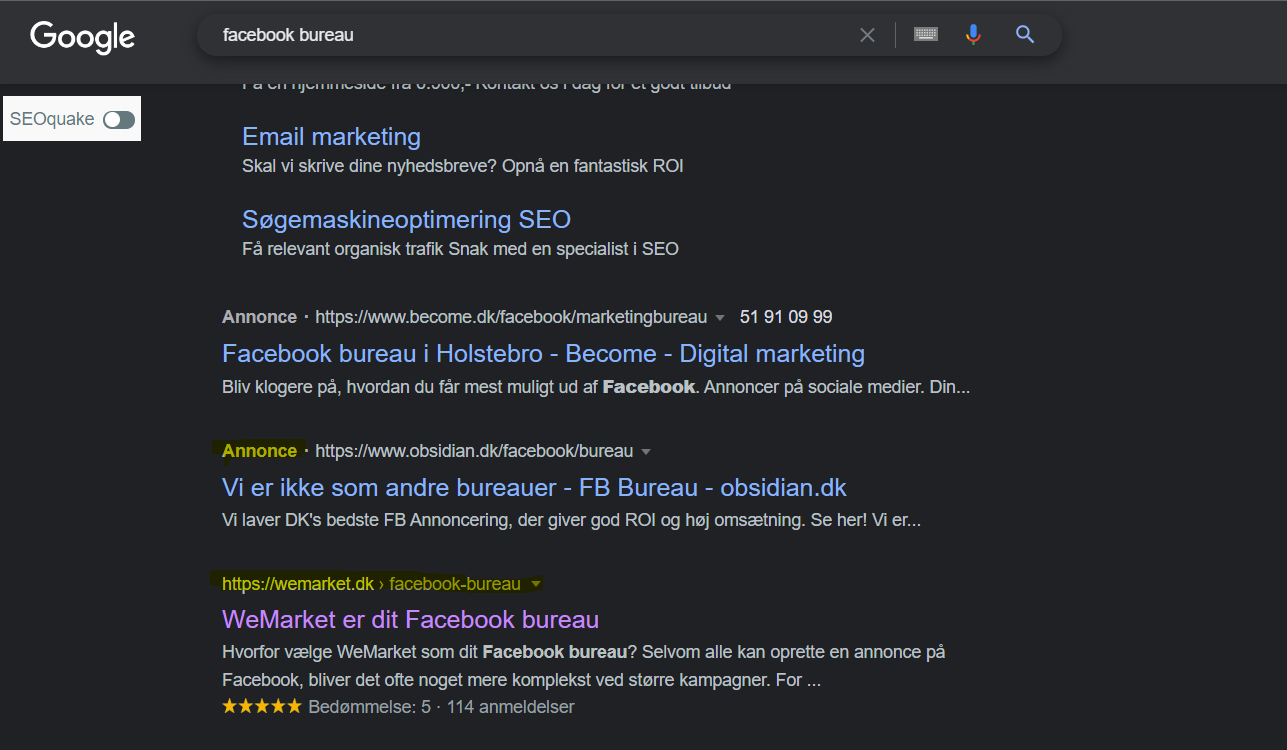Expand the obsidian.dk ad URL dropdown arrow

(x=646, y=452)
